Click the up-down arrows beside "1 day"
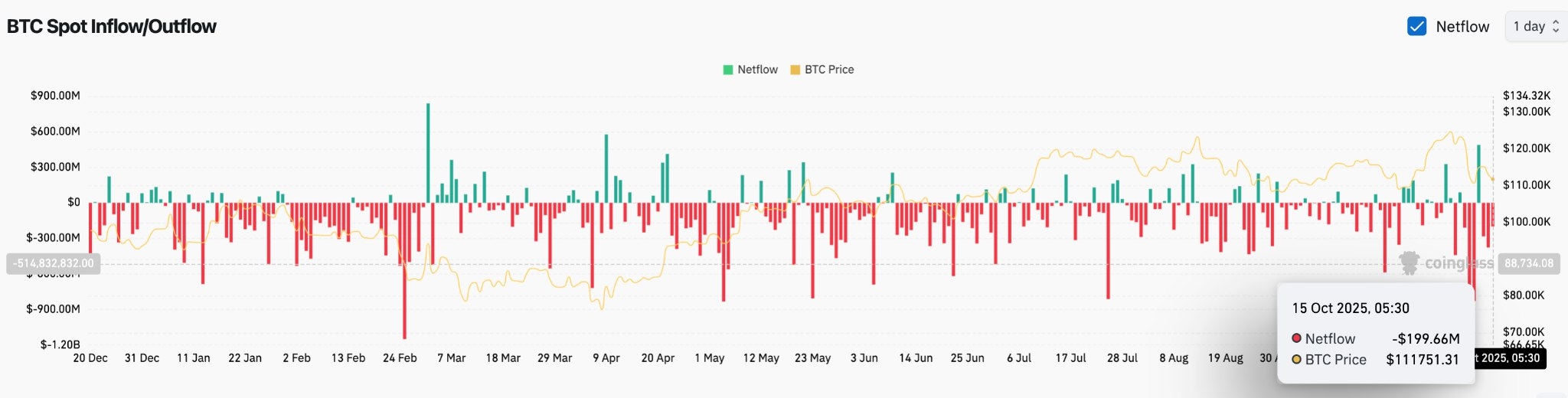This screenshot has width=1568, height=398. point(1556,27)
